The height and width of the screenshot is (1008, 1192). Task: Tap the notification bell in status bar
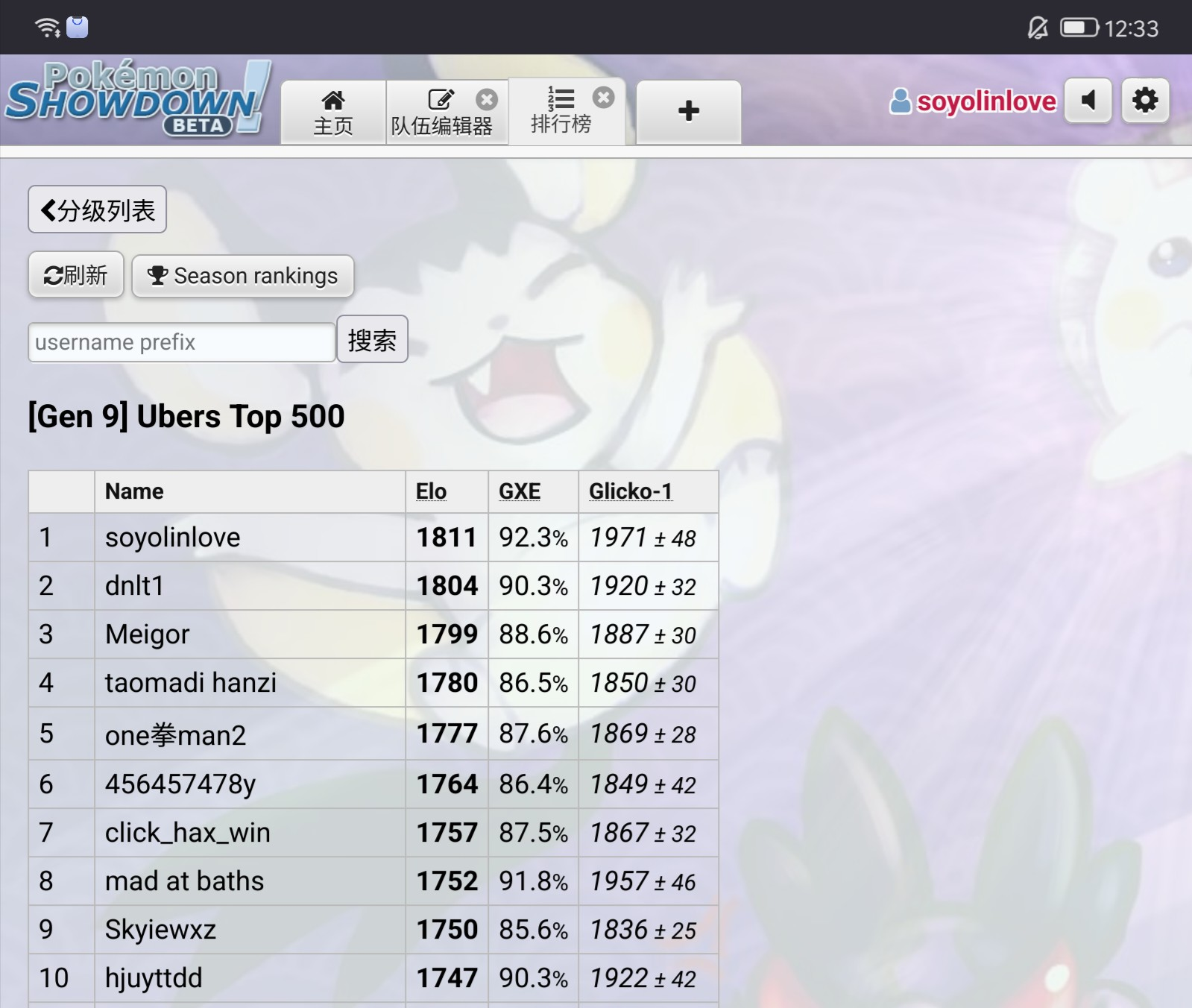(1037, 28)
